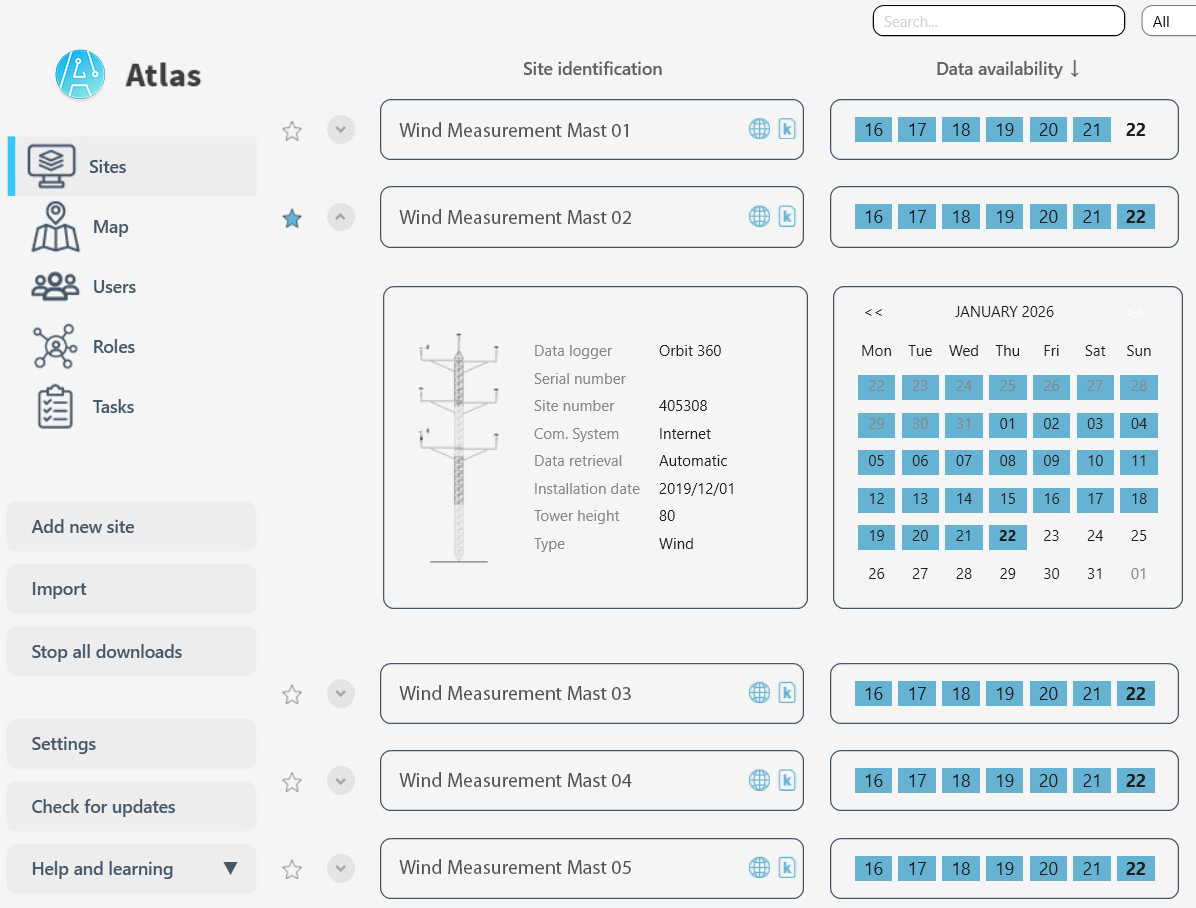Unstar Wind Measurement Mast 02 favorite
This screenshot has height=908, width=1196.
[292, 218]
